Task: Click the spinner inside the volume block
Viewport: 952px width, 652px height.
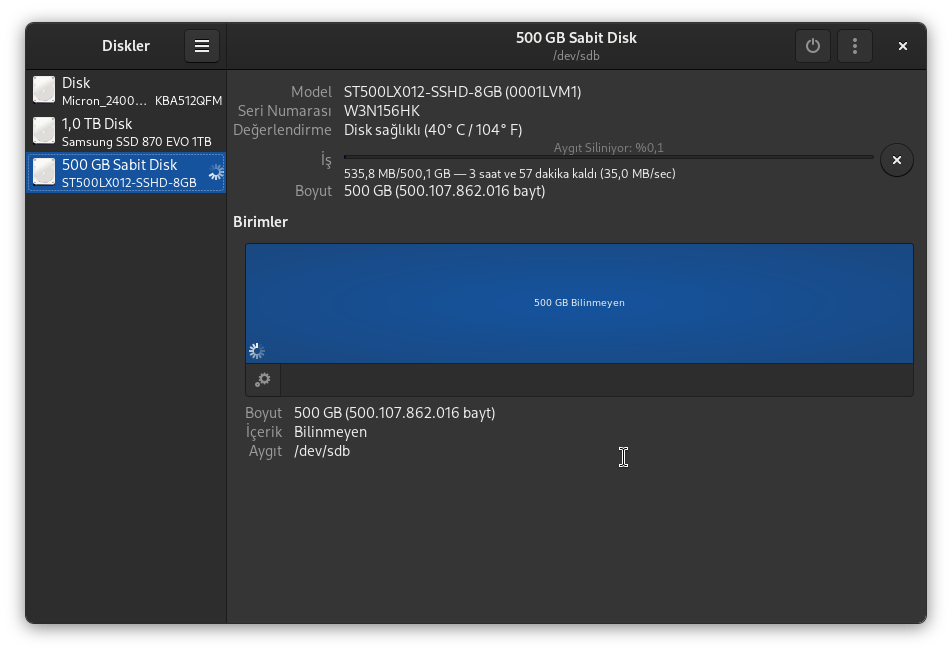Action: tap(257, 351)
